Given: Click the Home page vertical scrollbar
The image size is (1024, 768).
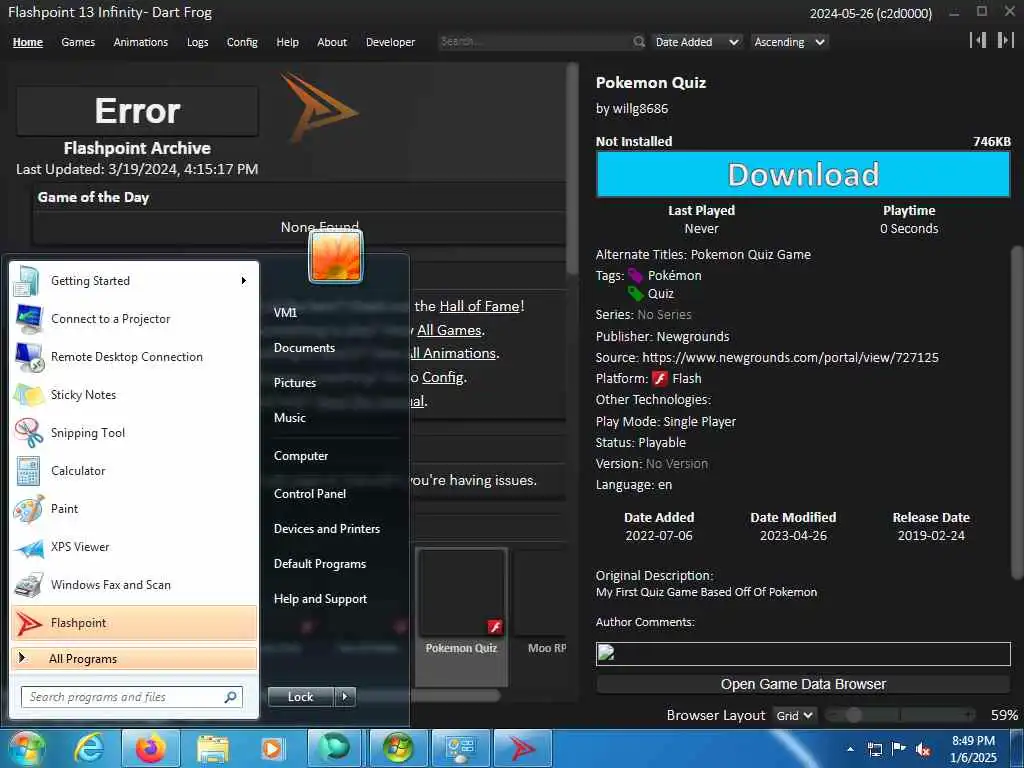Looking at the screenshot, I should pos(572,169).
